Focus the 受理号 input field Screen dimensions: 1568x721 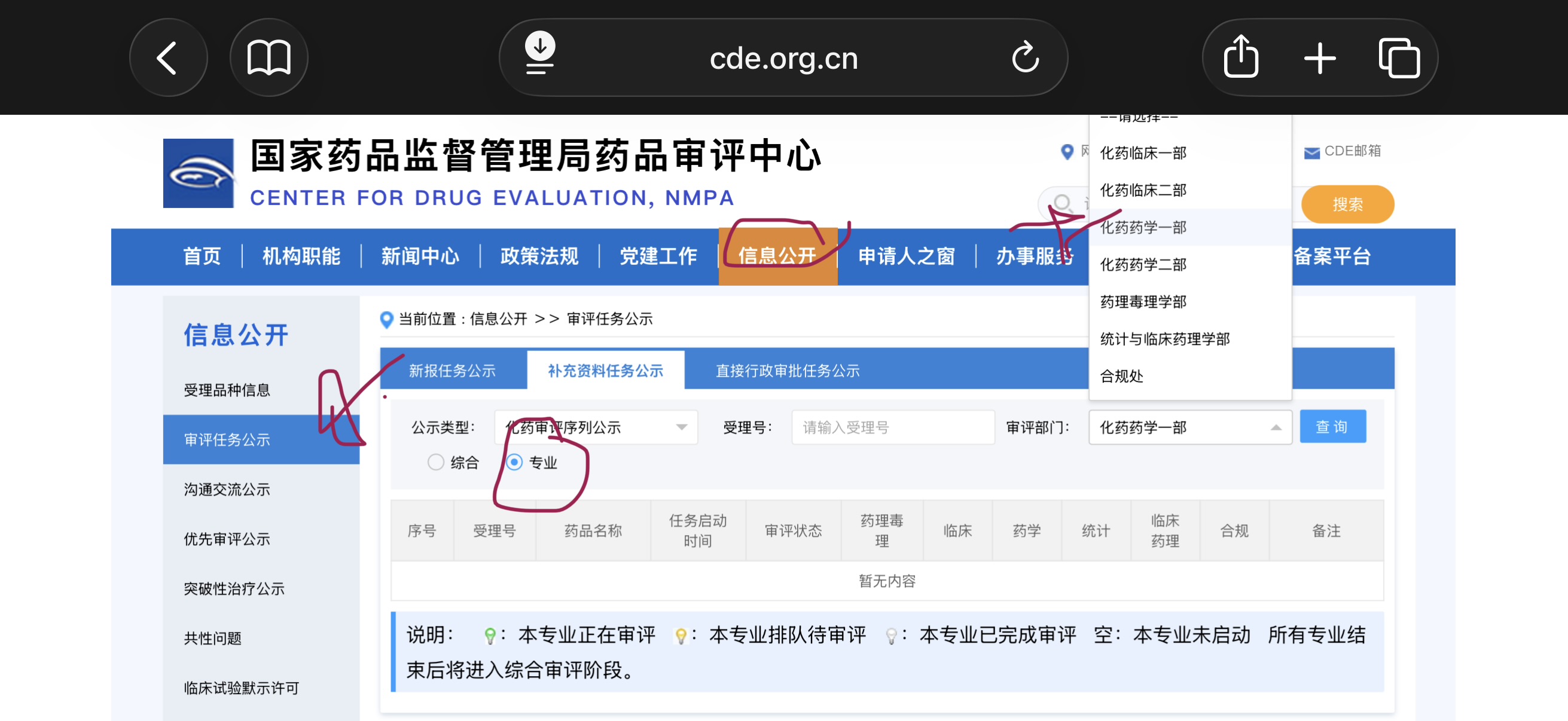point(892,427)
